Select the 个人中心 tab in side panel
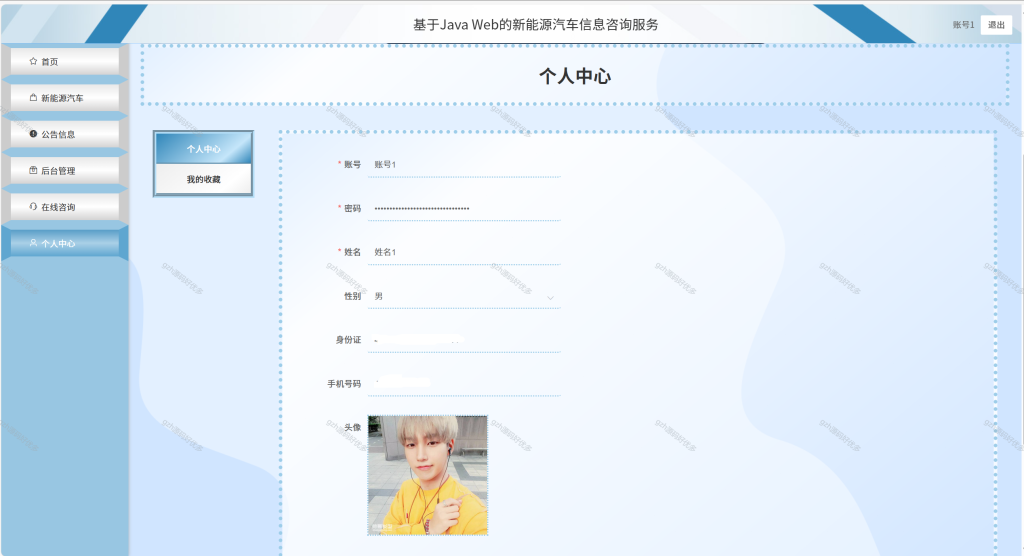 [203, 148]
